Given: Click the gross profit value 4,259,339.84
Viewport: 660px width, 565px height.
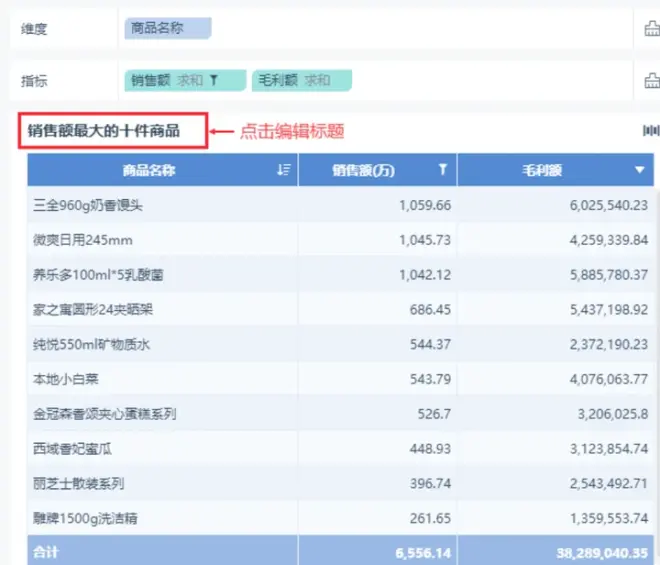Looking at the screenshot, I should coord(609,240).
